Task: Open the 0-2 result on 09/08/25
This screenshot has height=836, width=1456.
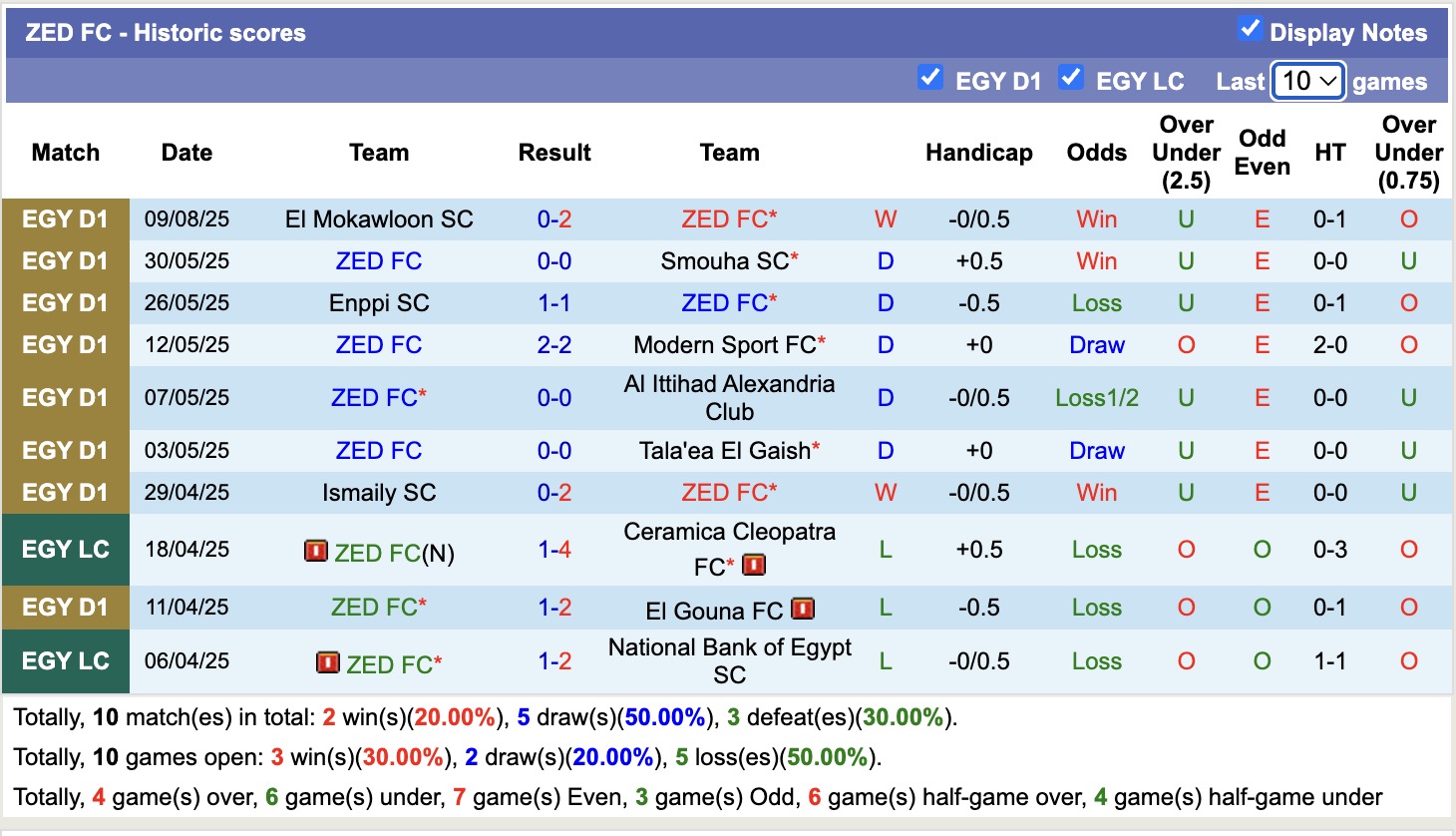Action: [x=554, y=219]
